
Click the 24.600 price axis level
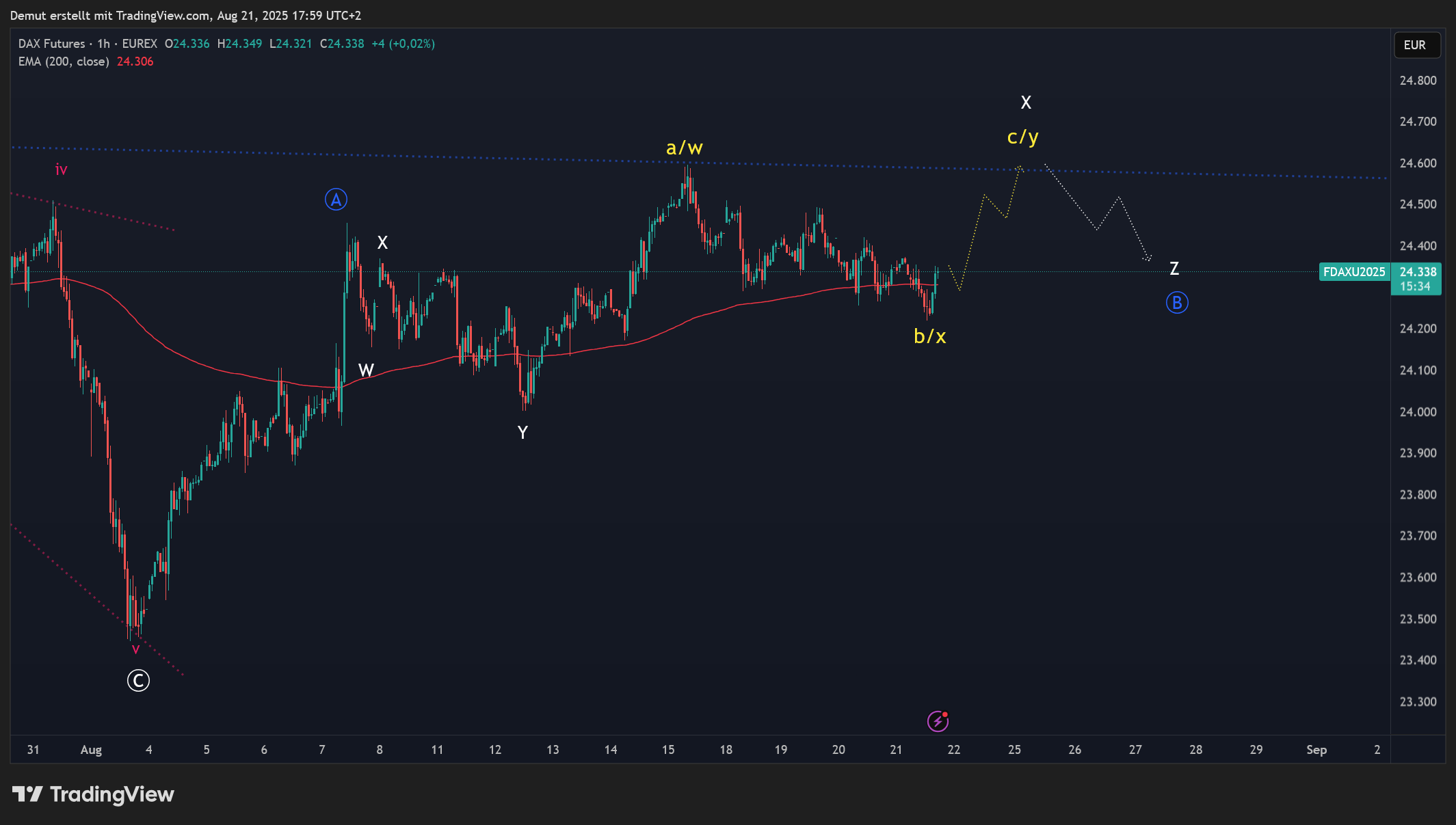point(1418,163)
